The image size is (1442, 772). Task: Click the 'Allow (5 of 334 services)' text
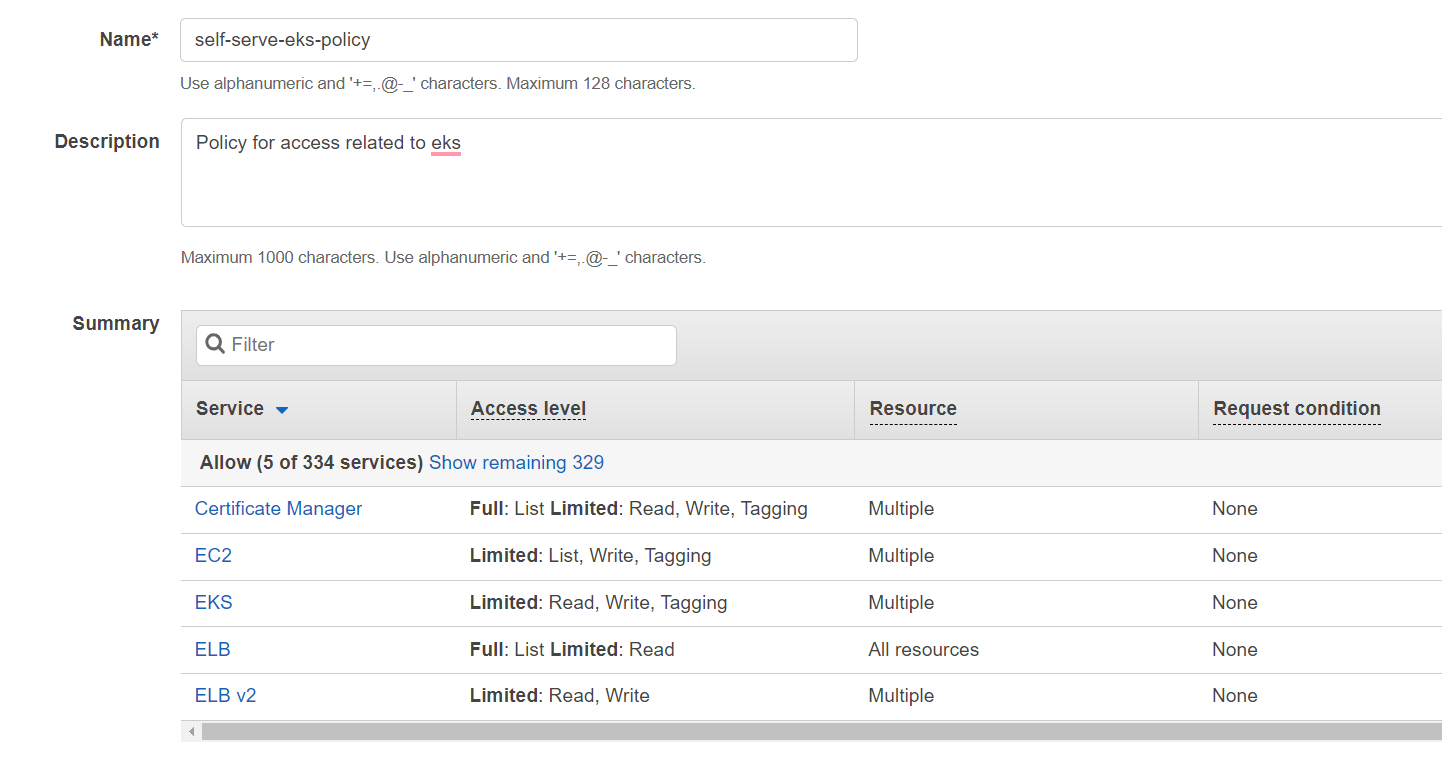311,463
